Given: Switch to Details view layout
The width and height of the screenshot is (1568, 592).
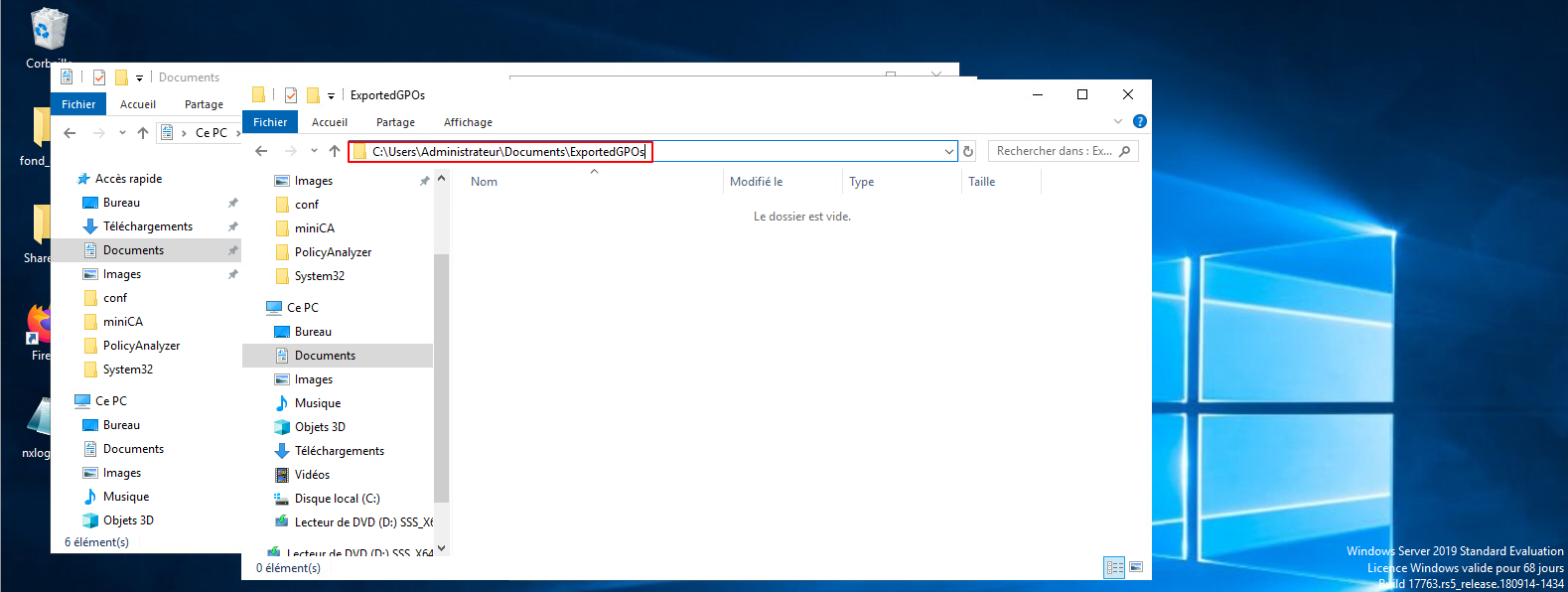Looking at the screenshot, I should coord(1114,567).
